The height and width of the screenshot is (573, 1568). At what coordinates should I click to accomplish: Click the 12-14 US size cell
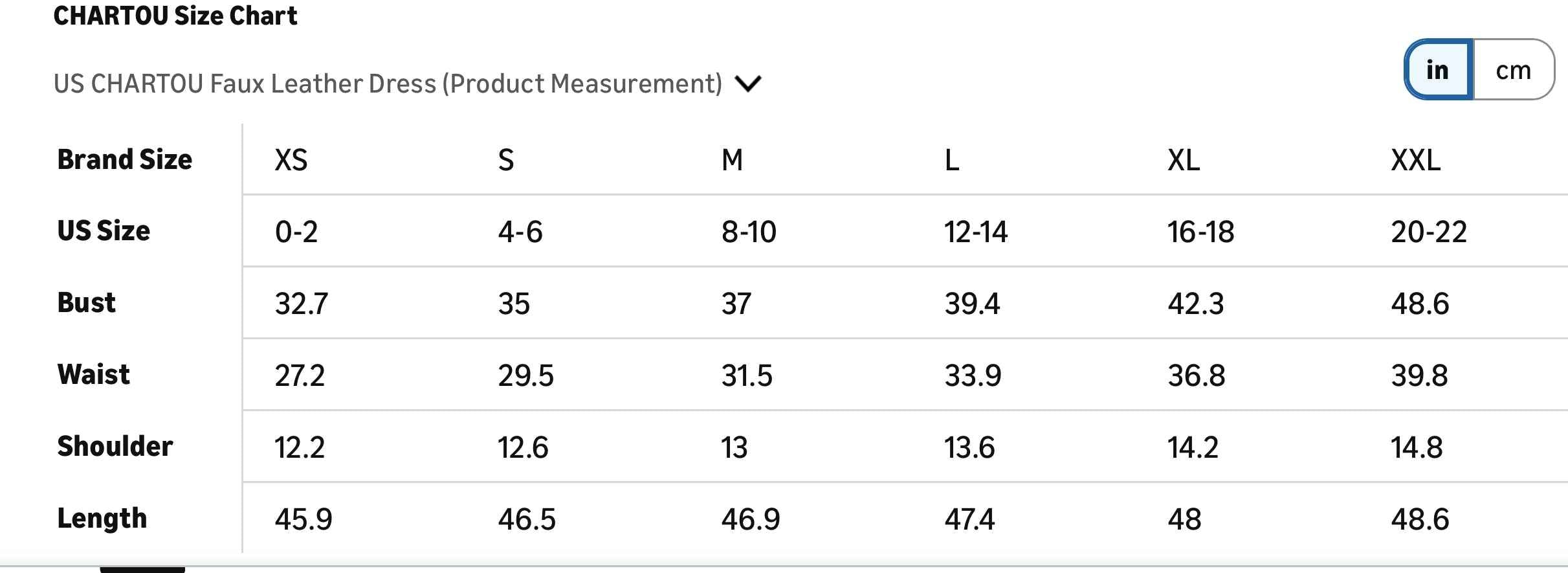[975, 232]
